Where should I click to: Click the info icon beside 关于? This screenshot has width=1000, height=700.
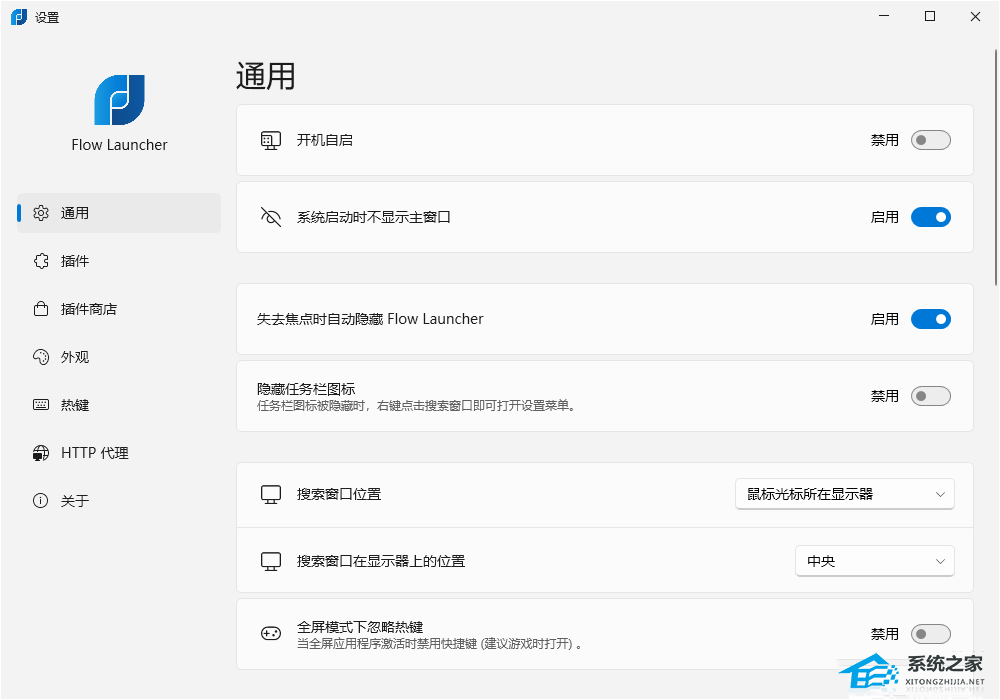(x=41, y=500)
